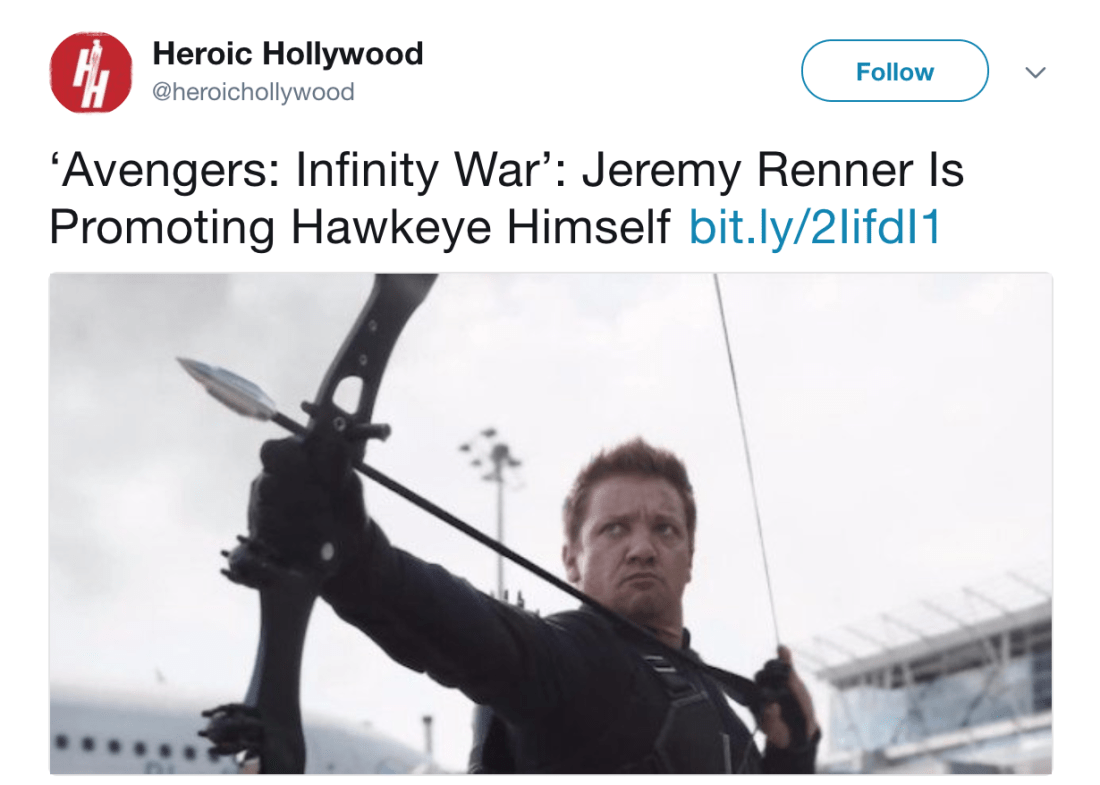Click the Heroic Hollywood display name

tap(288, 54)
